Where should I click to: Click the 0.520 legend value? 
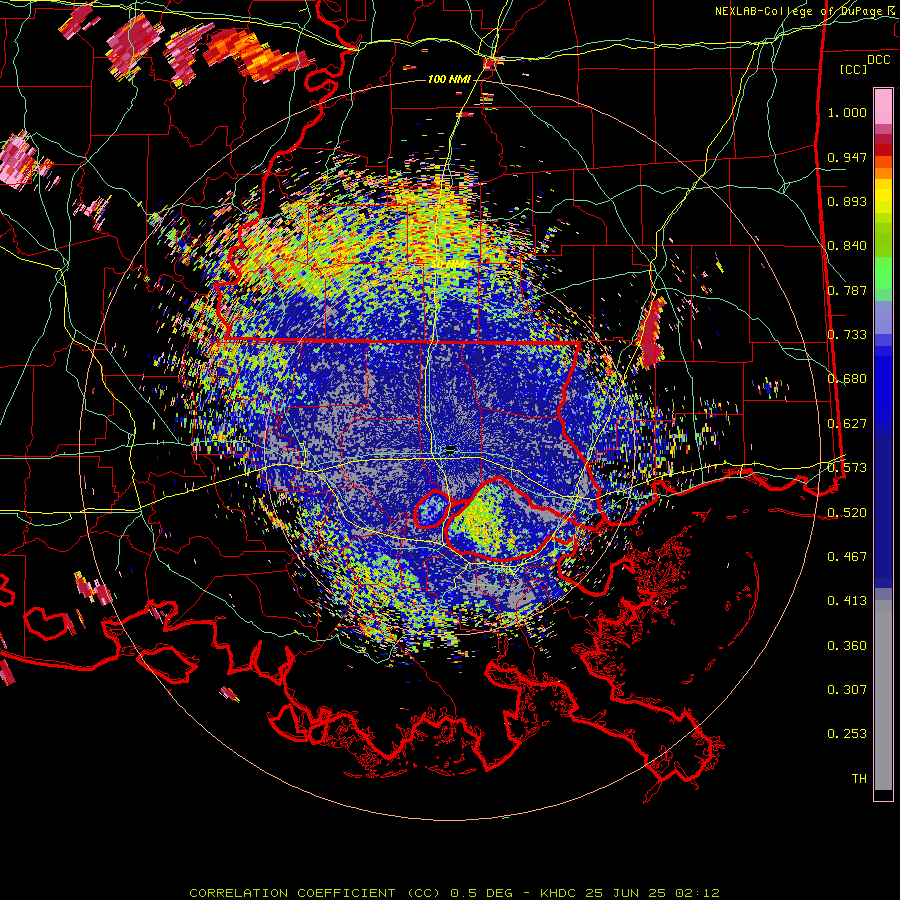tap(847, 512)
